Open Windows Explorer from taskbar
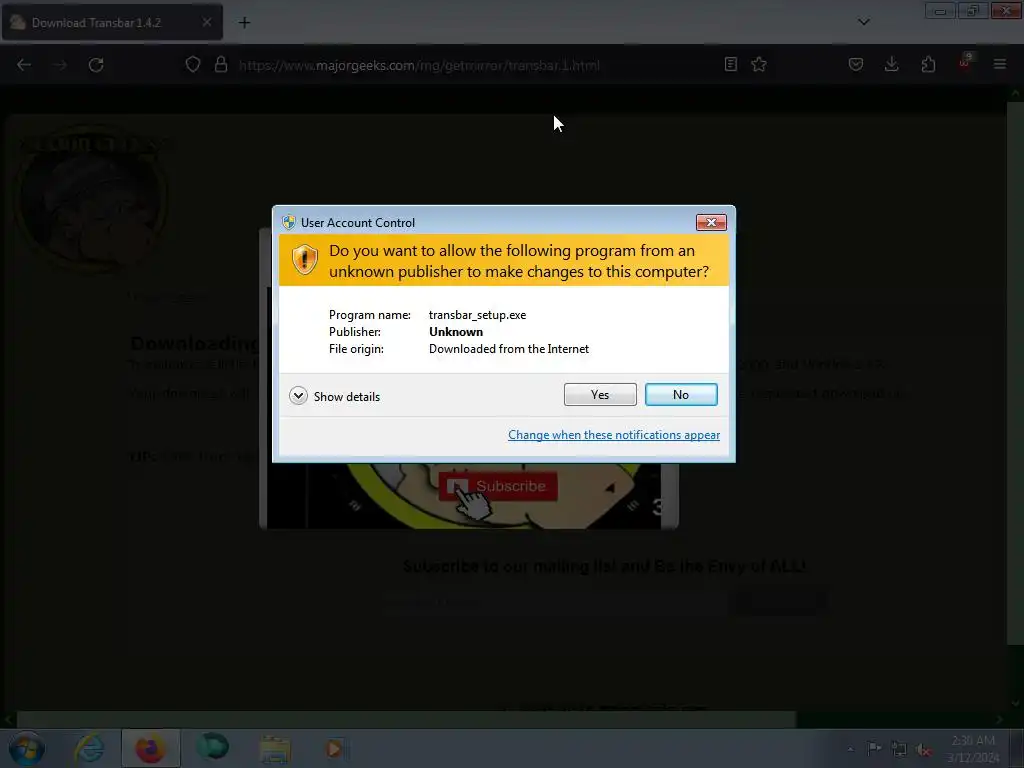The width and height of the screenshot is (1024, 768). click(275, 749)
